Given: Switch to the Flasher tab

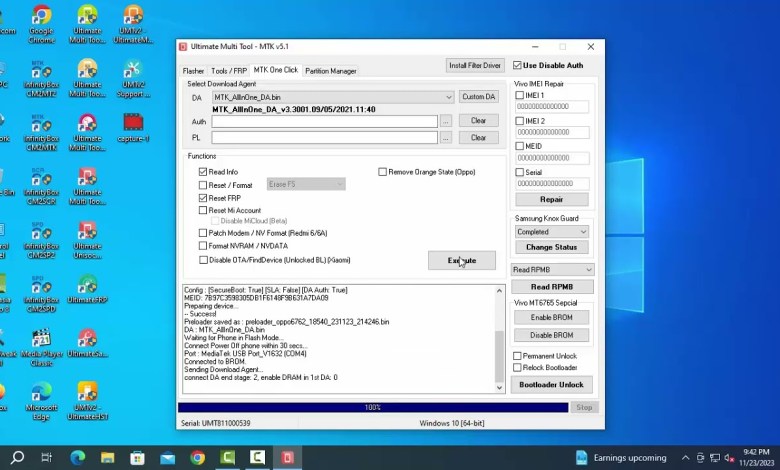Looking at the screenshot, I should [193, 71].
